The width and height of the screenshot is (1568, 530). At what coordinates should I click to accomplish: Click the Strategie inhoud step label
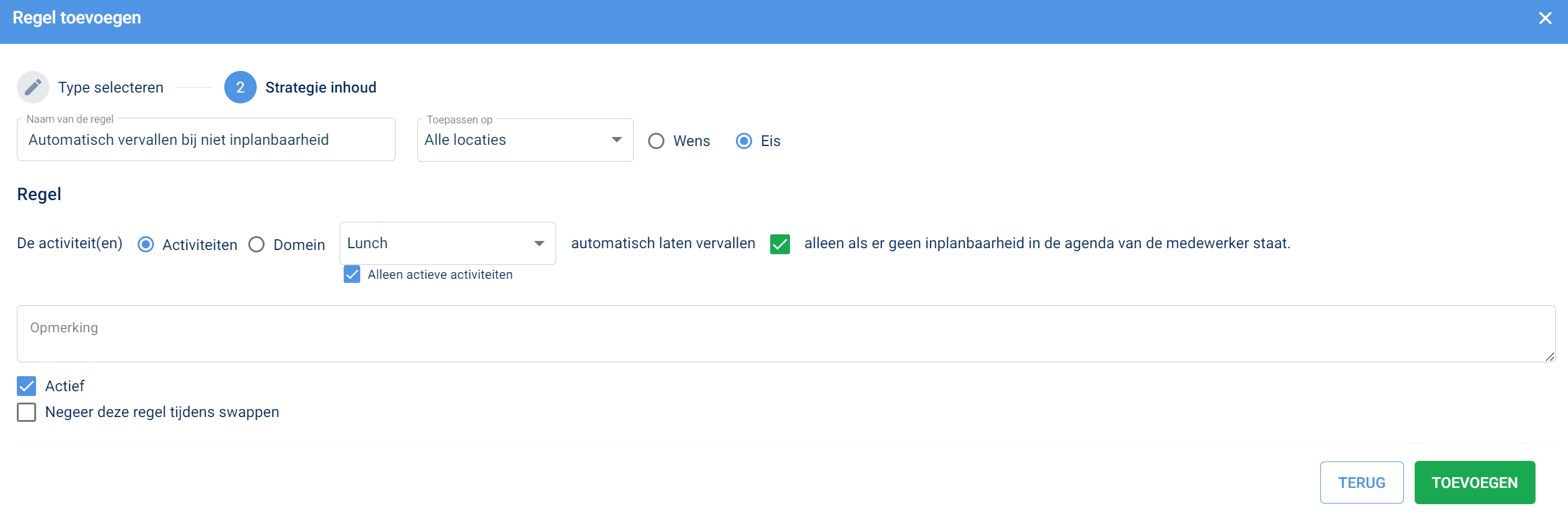pyautogui.click(x=320, y=88)
